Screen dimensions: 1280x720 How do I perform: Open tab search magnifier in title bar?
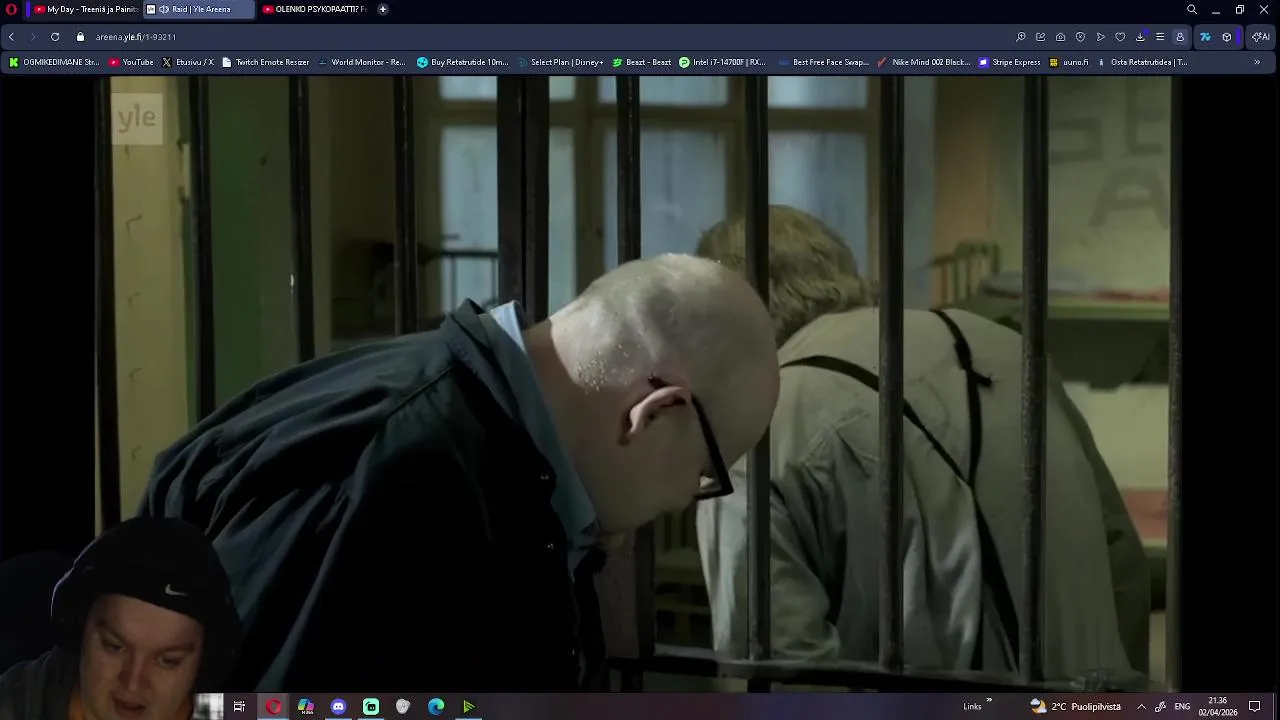click(1192, 9)
